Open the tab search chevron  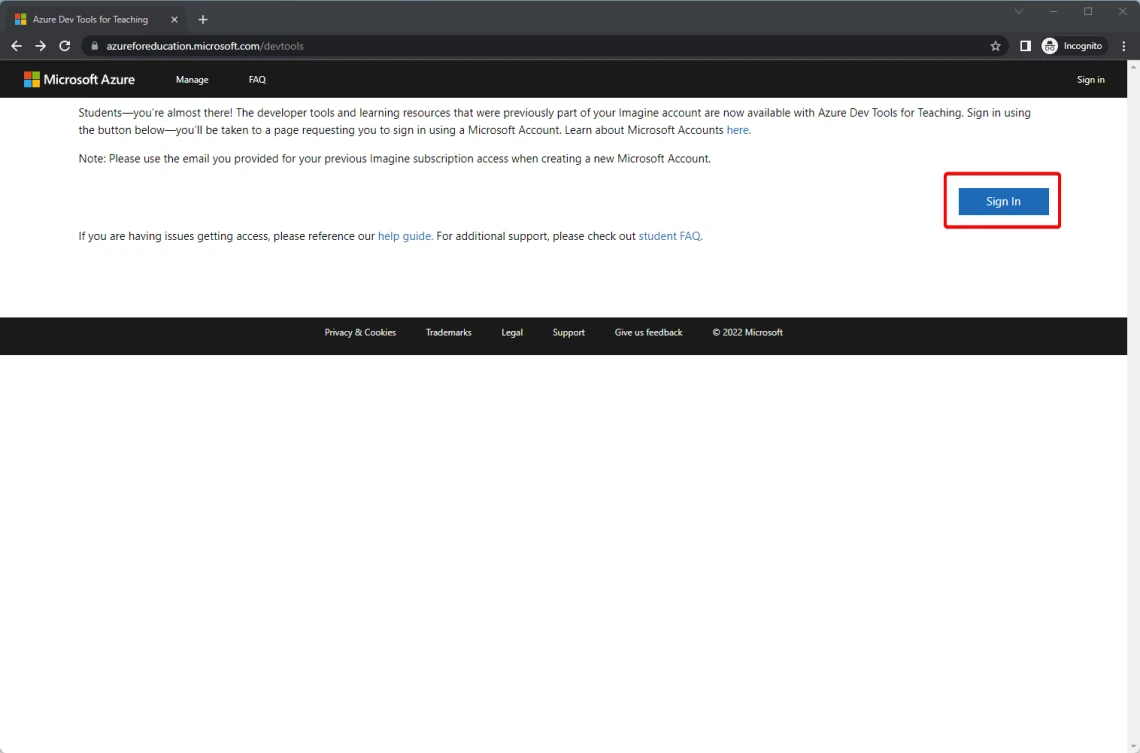(1019, 12)
